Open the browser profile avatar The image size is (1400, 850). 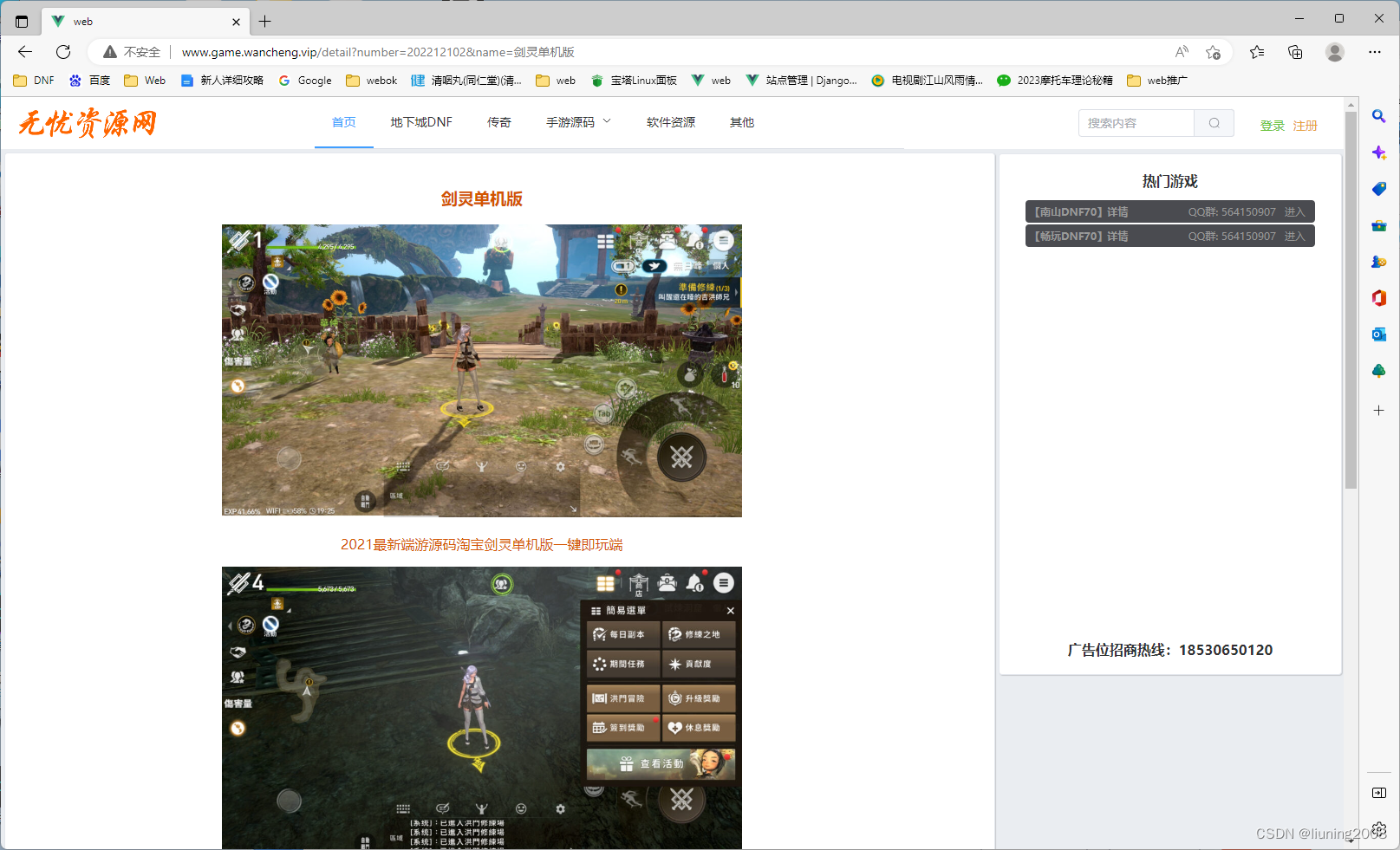pos(1335,52)
